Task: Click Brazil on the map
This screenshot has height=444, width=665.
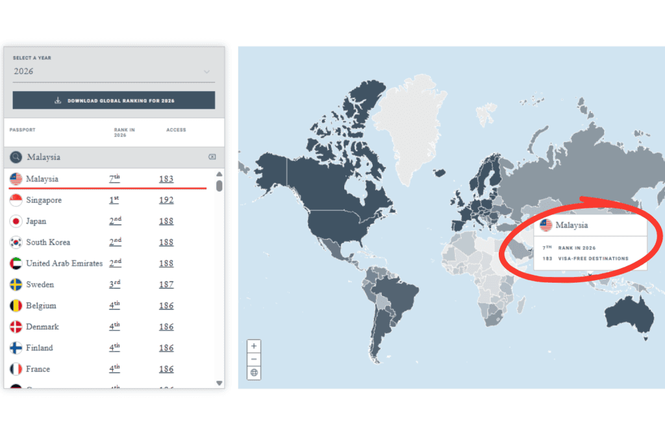Action: [x=397, y=293]
